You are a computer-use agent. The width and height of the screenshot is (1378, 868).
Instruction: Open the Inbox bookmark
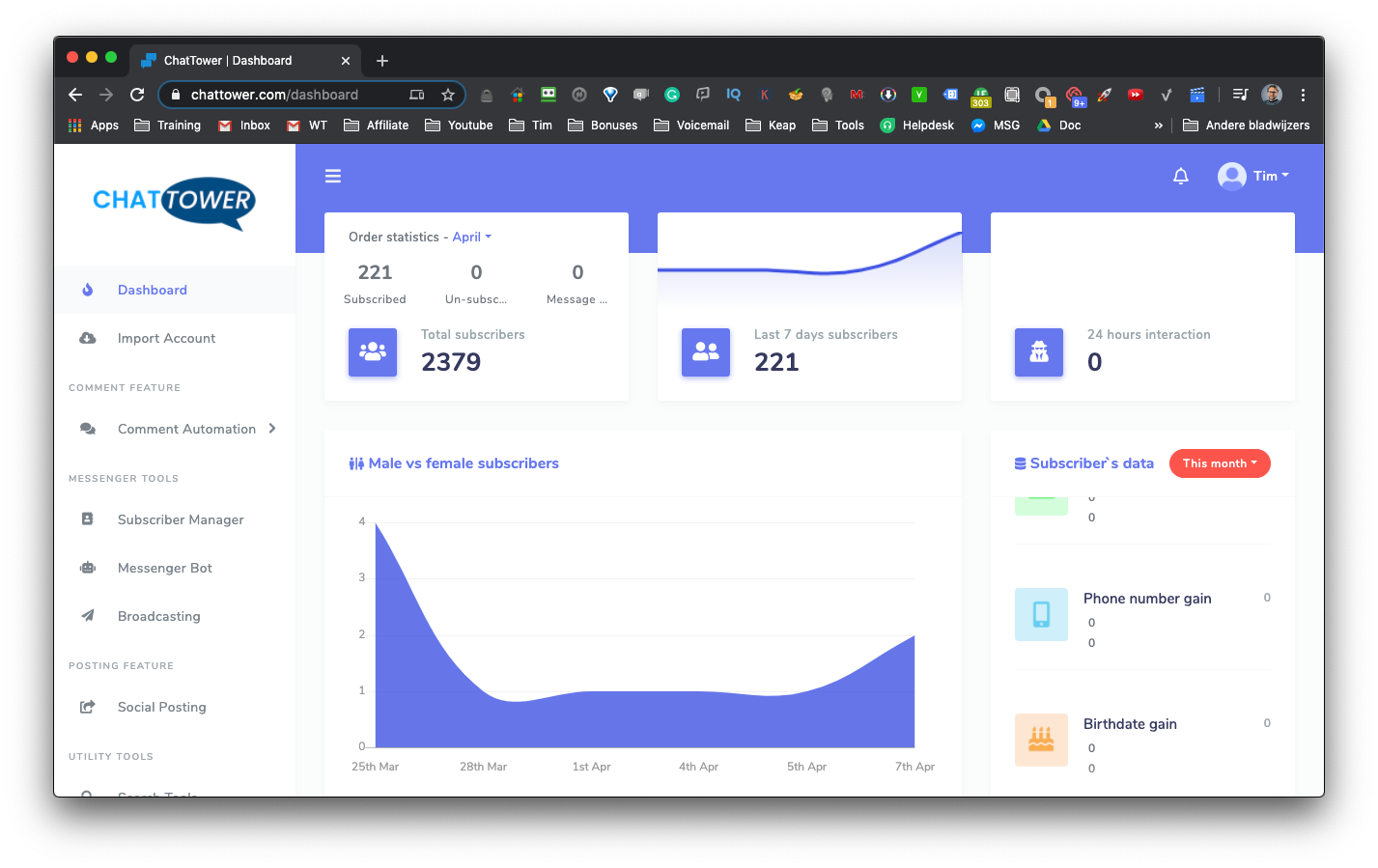click(x=244, y=126)
